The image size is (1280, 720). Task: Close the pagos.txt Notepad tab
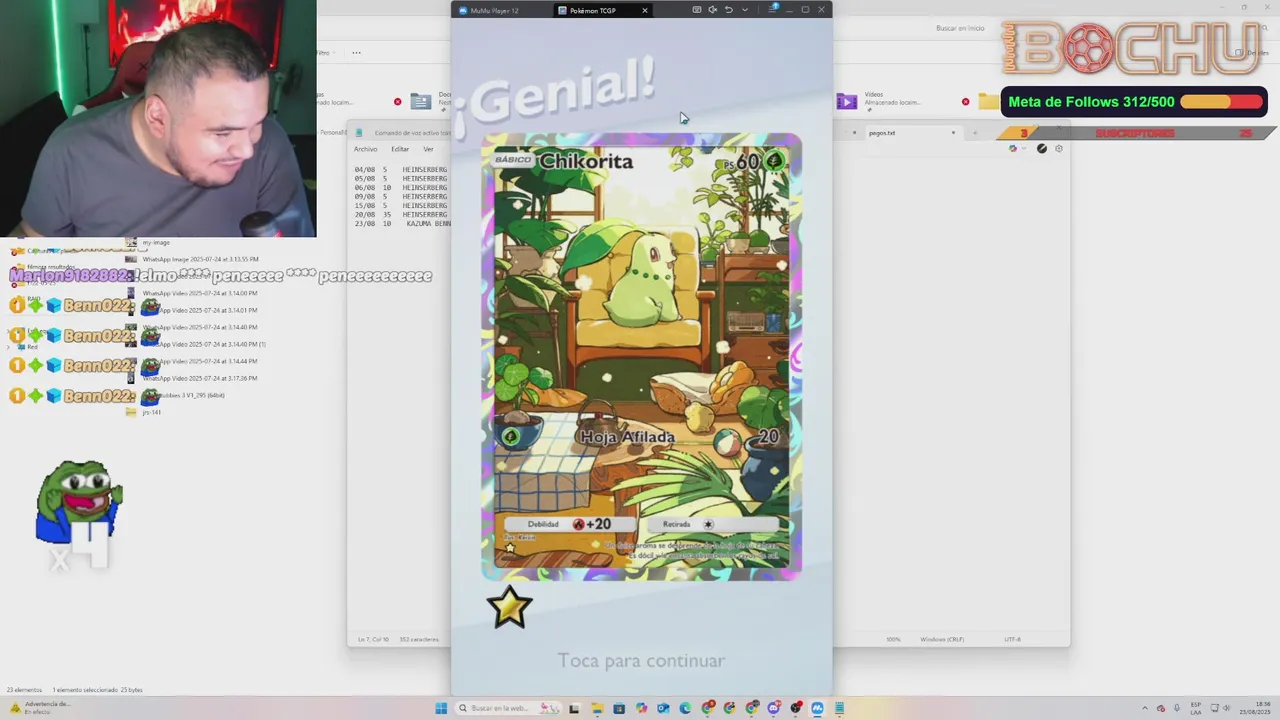pos(953,132)
